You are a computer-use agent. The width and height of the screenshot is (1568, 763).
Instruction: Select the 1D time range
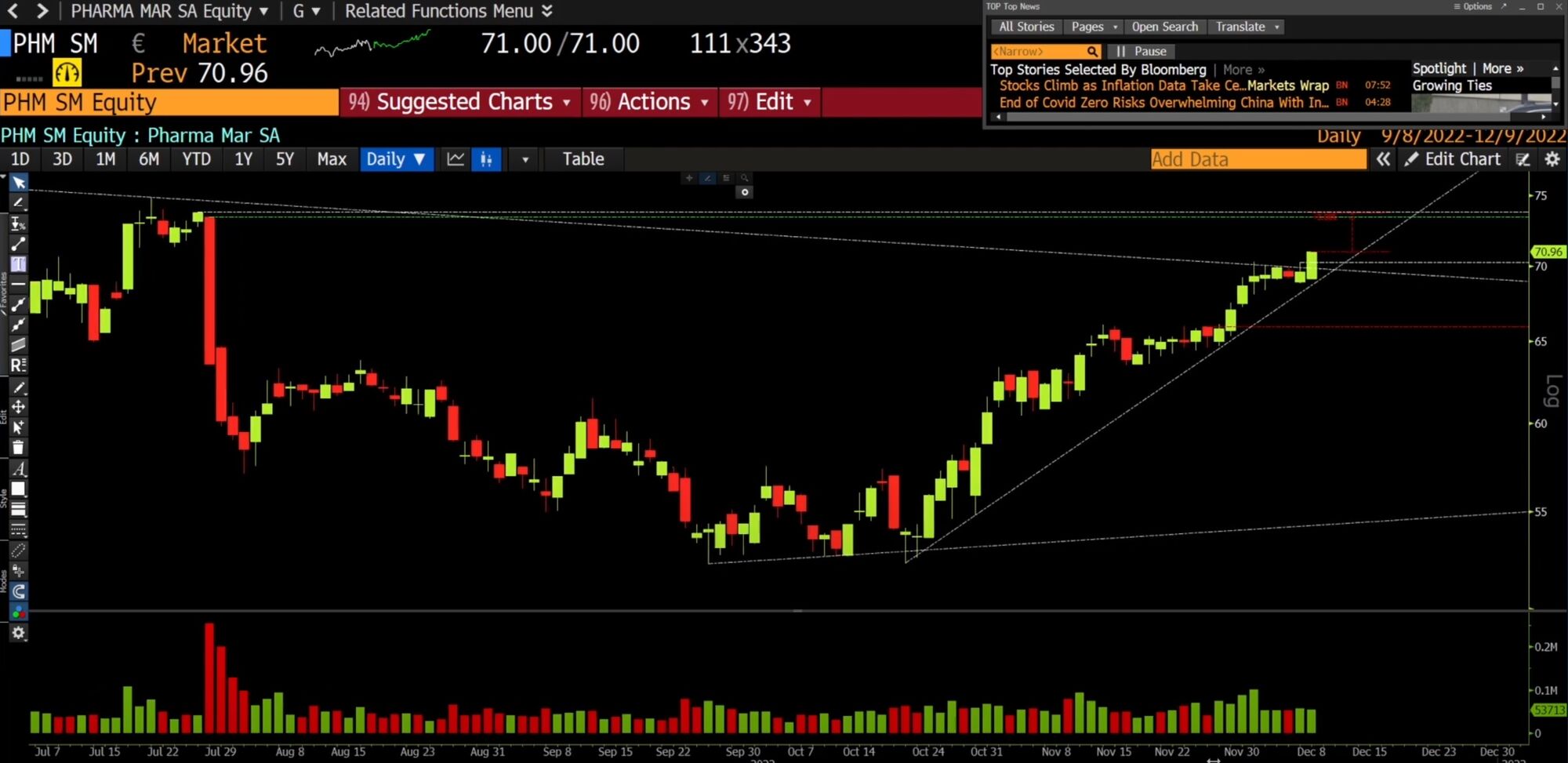pyautogui.click(x=20, y=159)
